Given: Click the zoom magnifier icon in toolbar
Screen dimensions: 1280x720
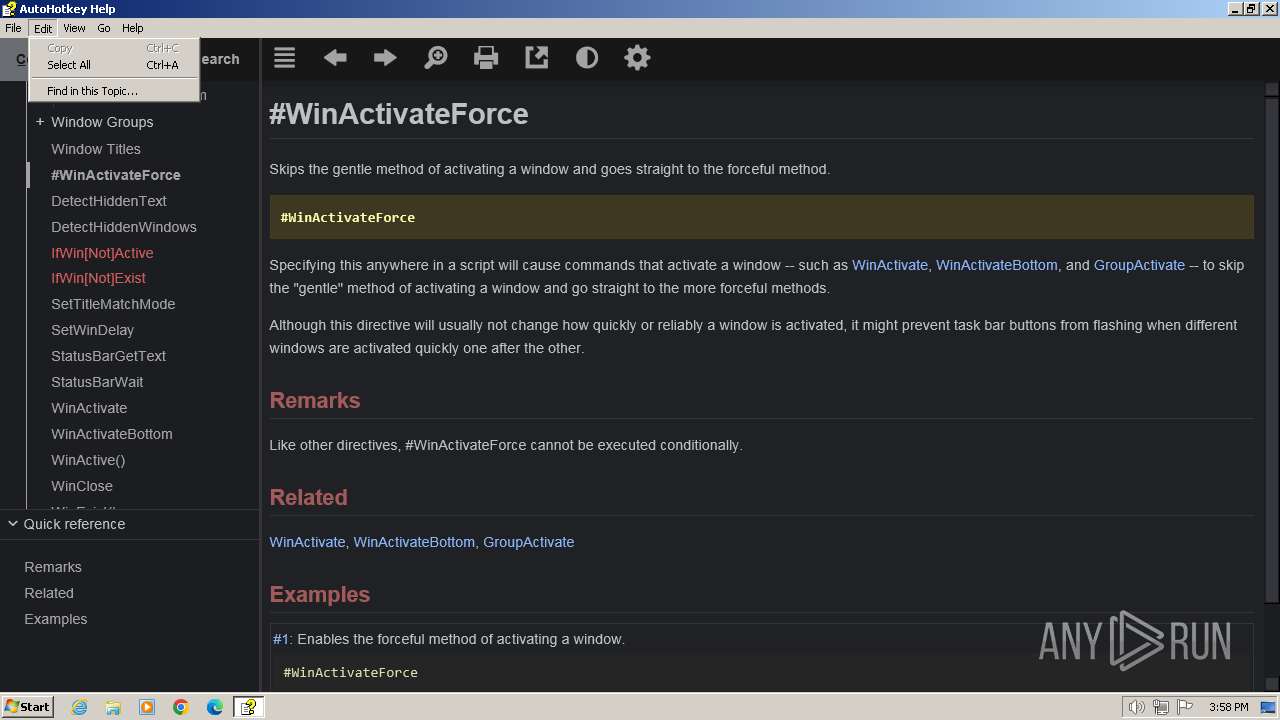Looking at the screenshot, I should pyautogui.click(x=436, y=58).
